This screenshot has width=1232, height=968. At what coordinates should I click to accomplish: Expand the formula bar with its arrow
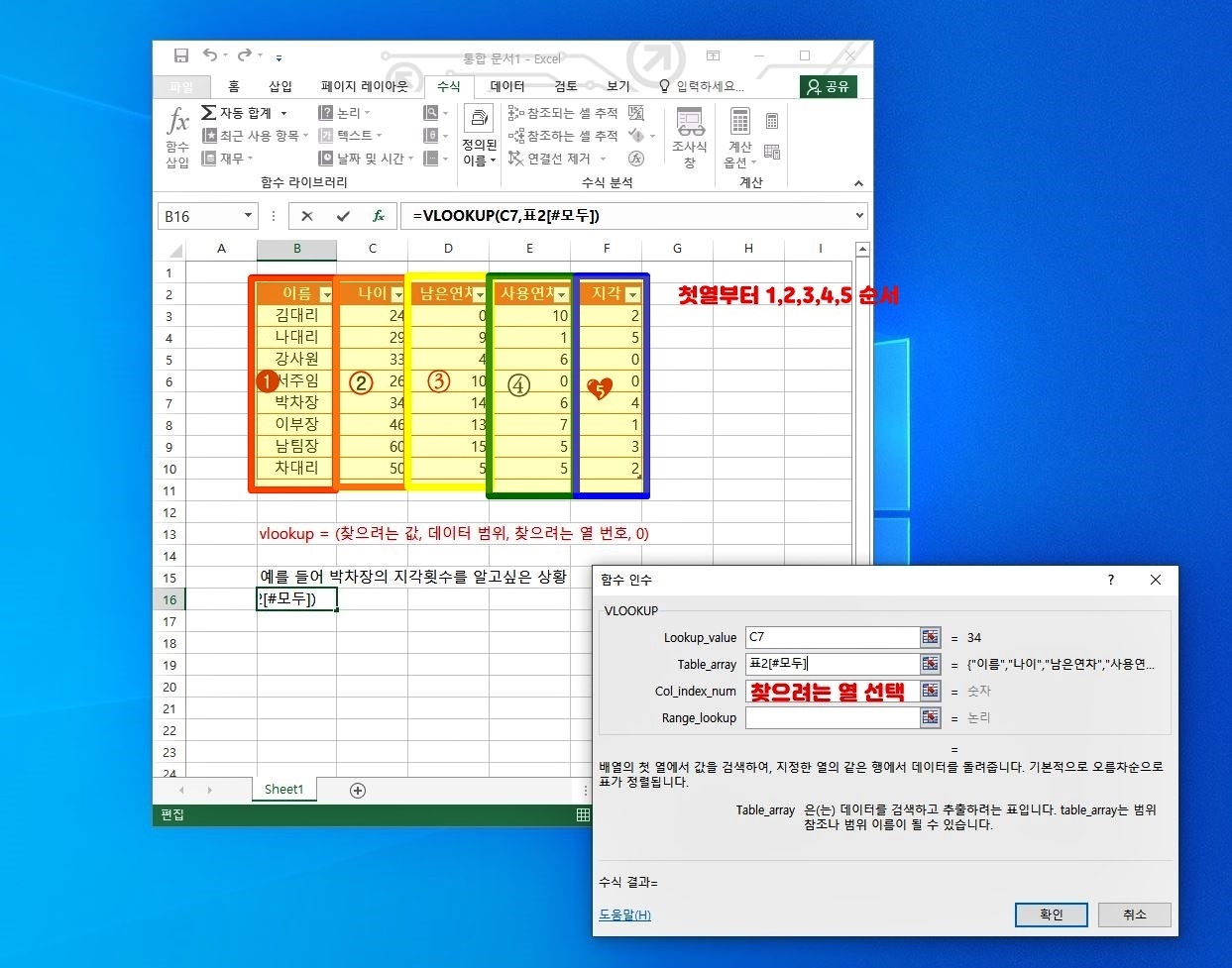(859, 215)
